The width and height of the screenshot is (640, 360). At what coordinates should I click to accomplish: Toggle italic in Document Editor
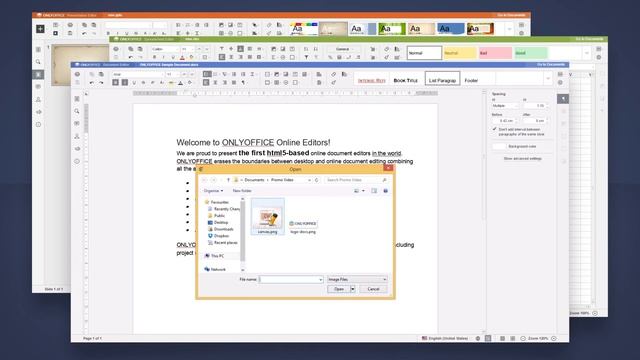coord(125,82)
